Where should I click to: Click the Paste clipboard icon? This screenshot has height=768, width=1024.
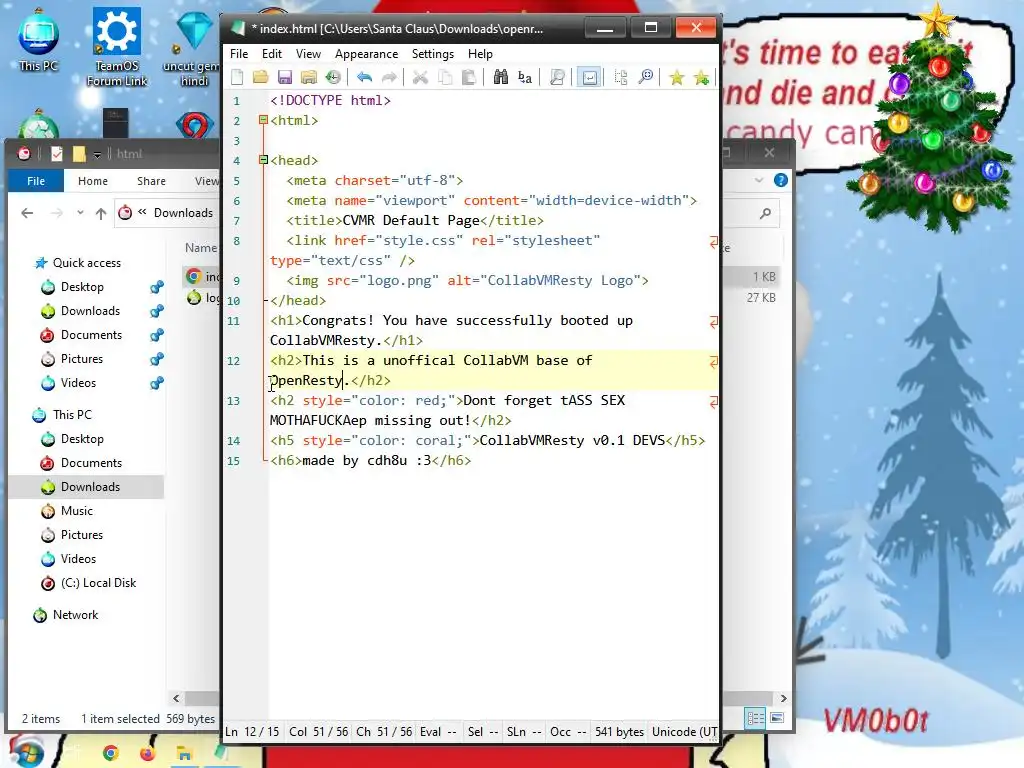click(468, 78)
